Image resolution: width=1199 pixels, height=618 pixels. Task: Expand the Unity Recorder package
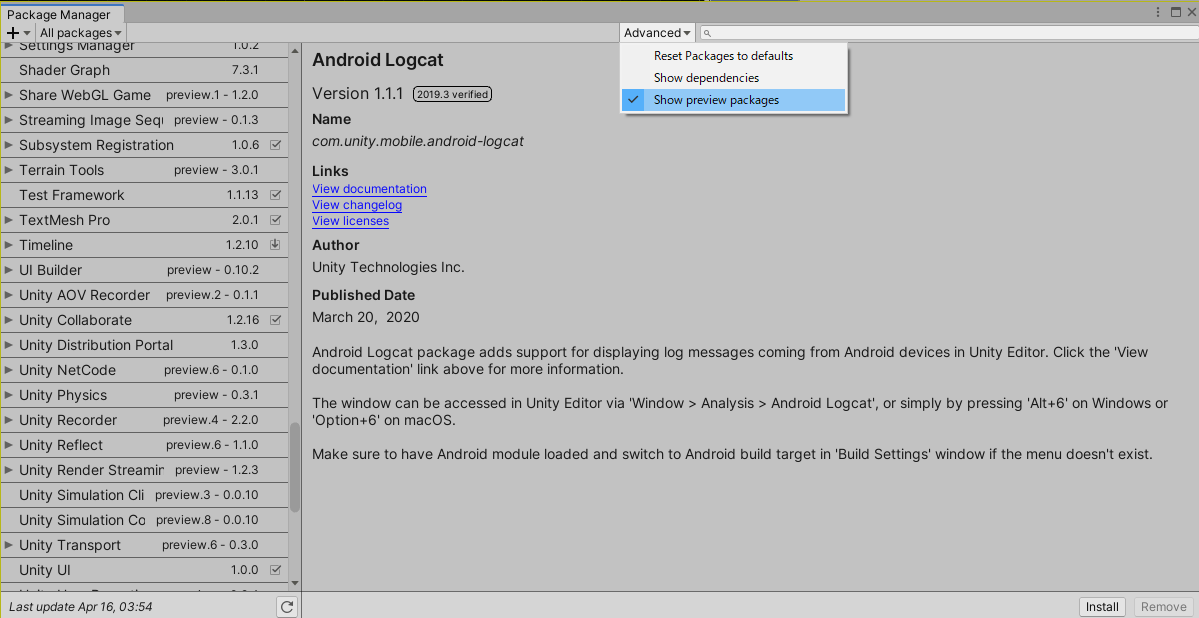9,420
